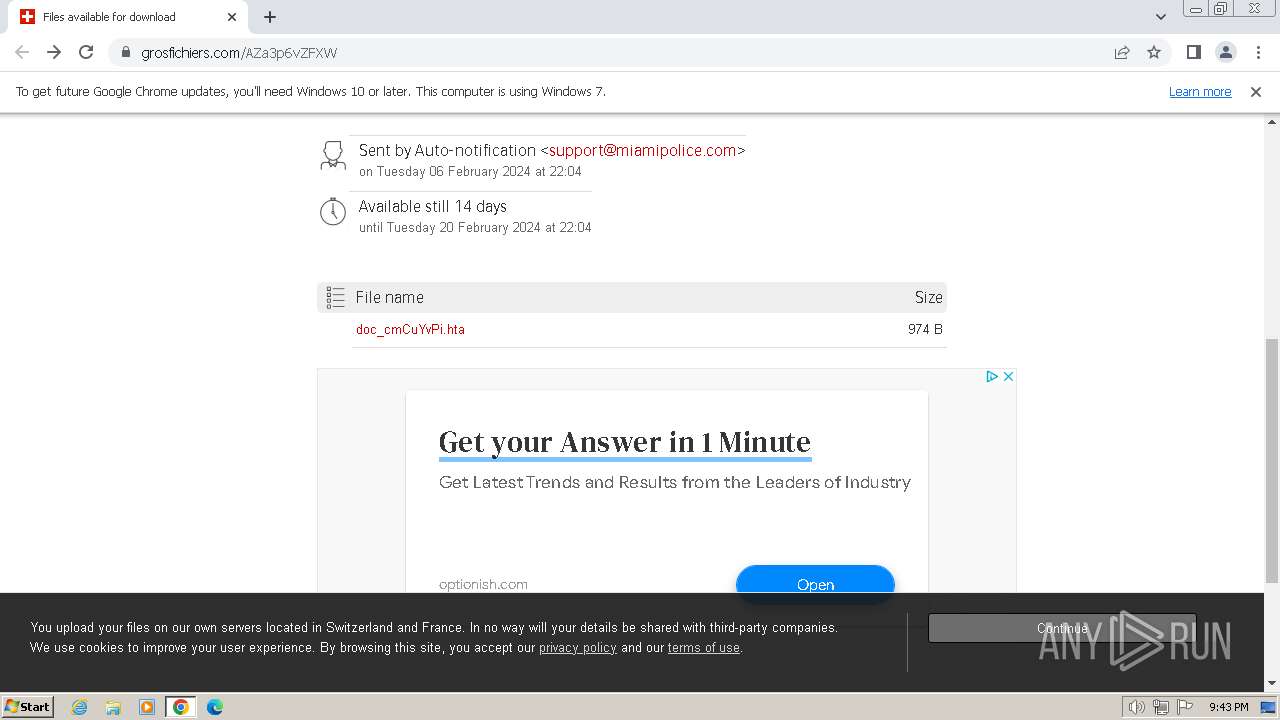Launch Internet Explorer from the taskbar
The height and width of the screenshot is (720, 1280).
tap(80, 707)
